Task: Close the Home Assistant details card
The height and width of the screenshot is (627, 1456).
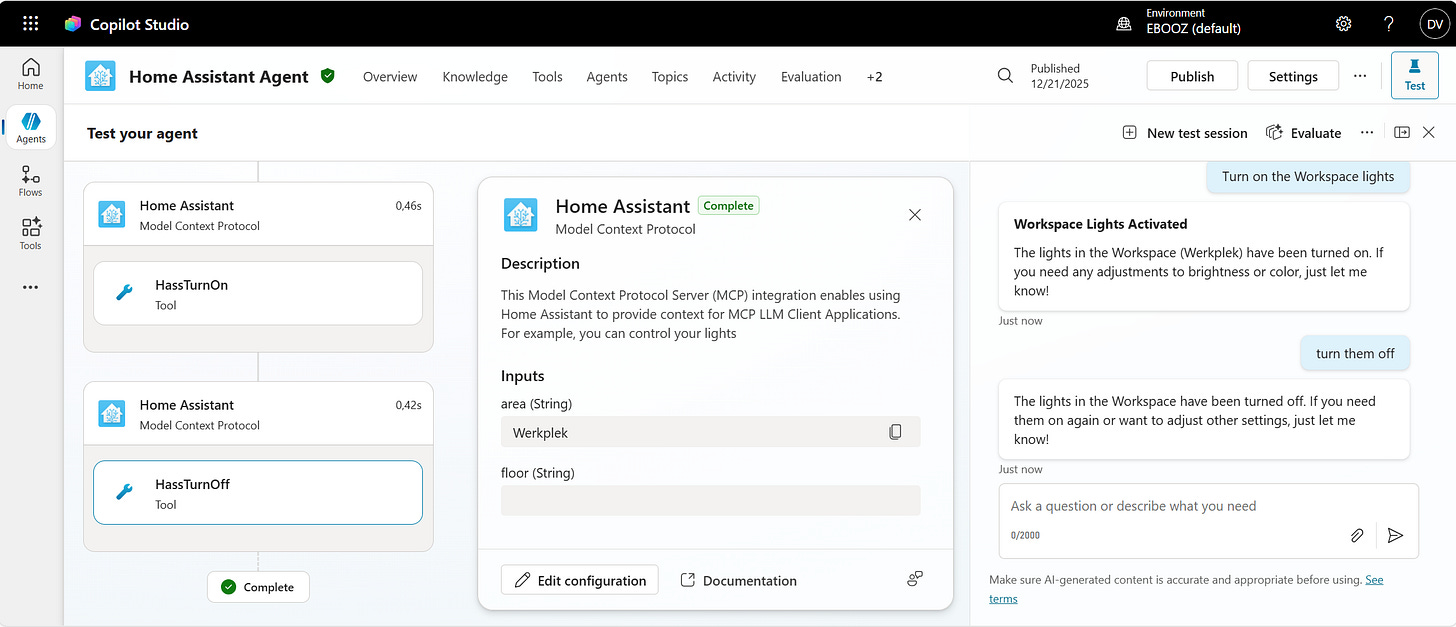Action: tap(915, 215)
